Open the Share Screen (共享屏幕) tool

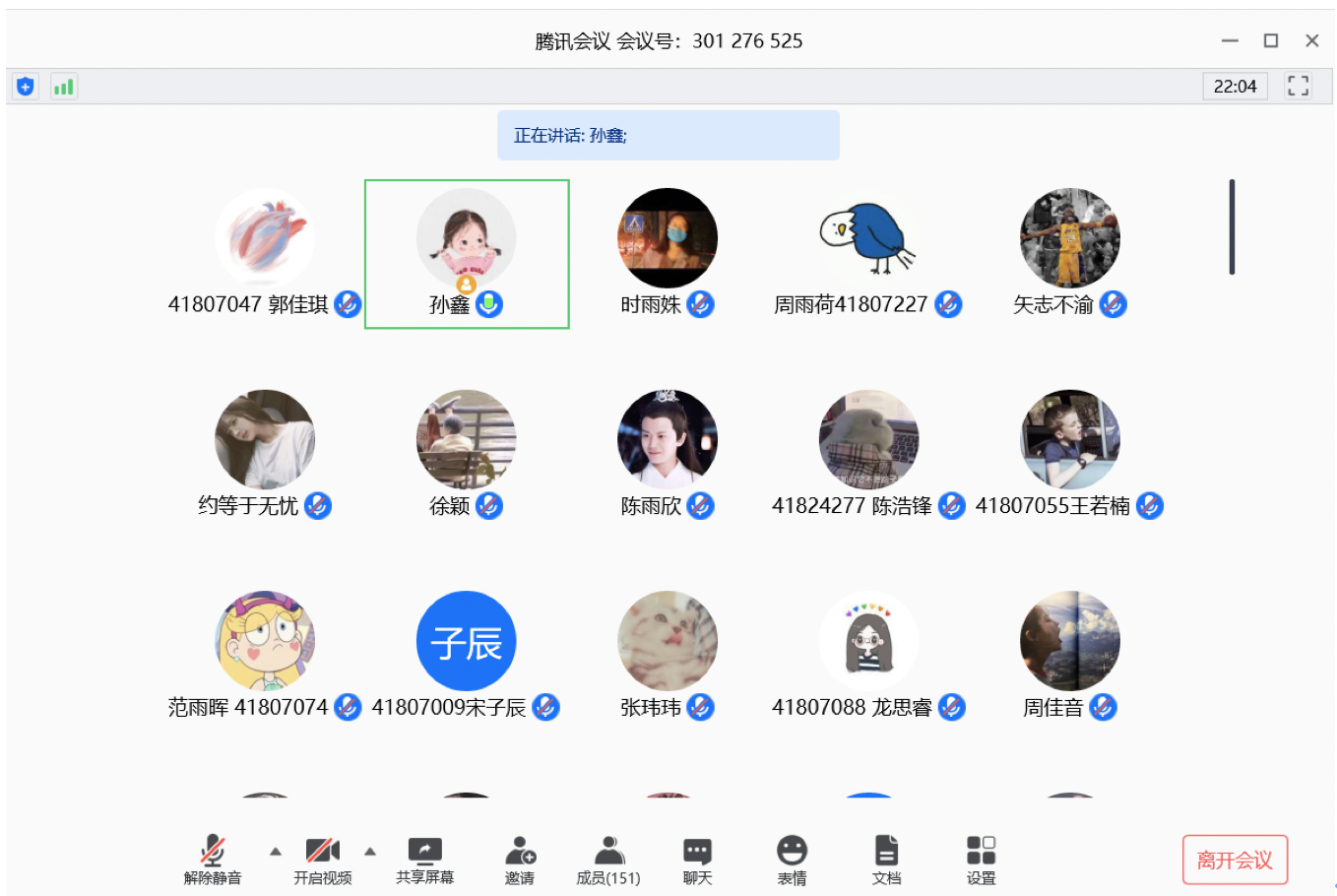pos(424,860)
